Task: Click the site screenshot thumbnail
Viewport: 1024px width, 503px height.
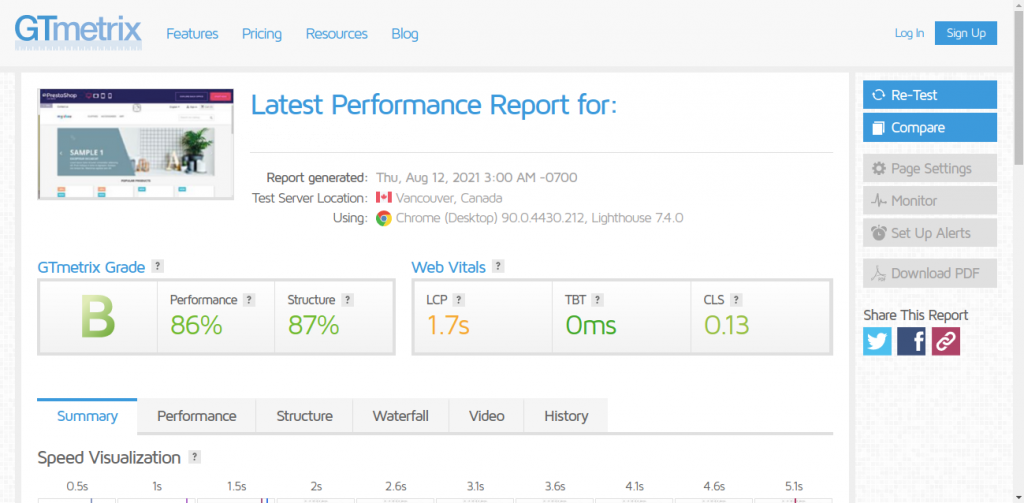Action: [136, 144]
